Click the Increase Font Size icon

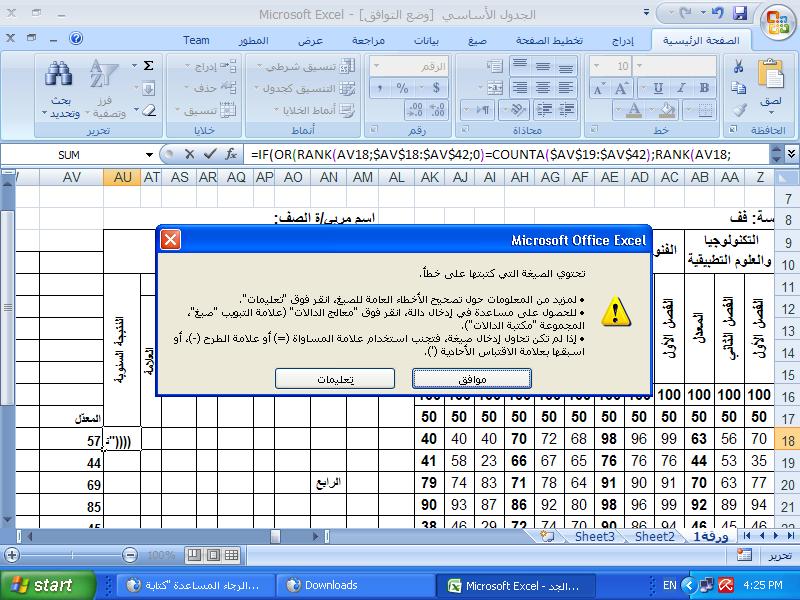(x=621, y=88)
